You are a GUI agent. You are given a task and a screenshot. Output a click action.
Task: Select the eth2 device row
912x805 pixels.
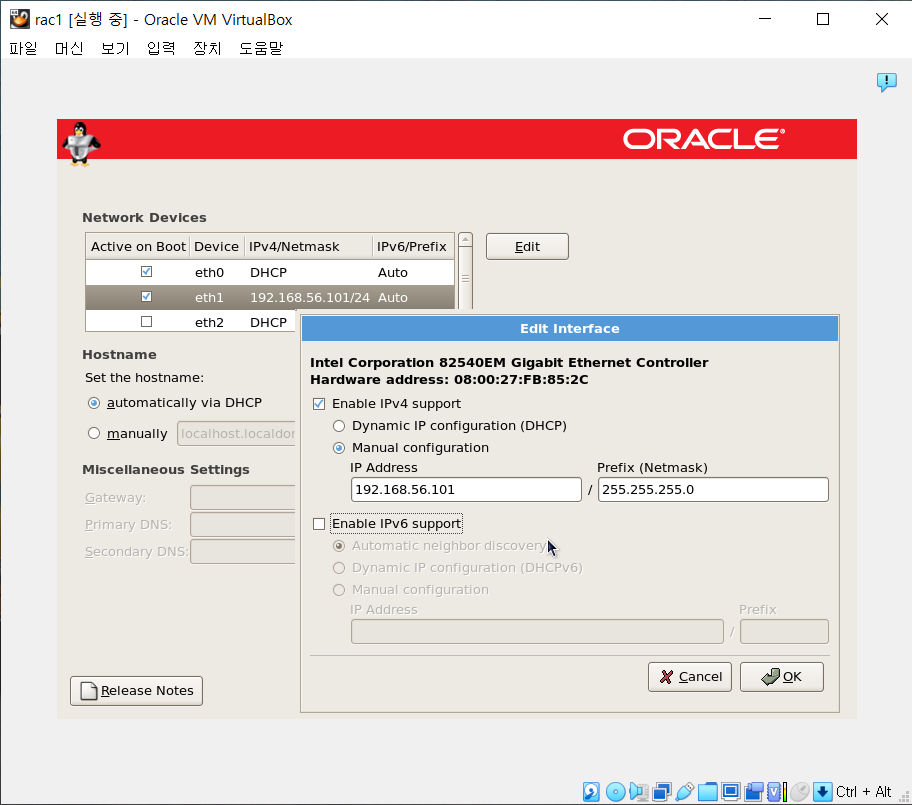(x=191, y=322)
